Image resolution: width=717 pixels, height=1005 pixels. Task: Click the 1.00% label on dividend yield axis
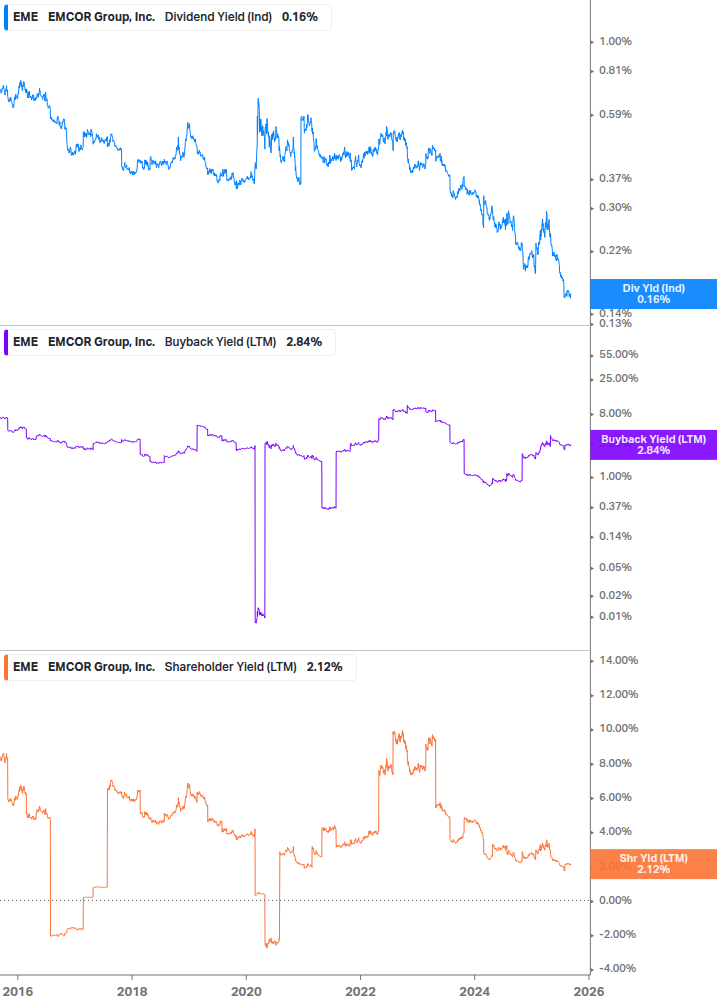click(615, 42)
